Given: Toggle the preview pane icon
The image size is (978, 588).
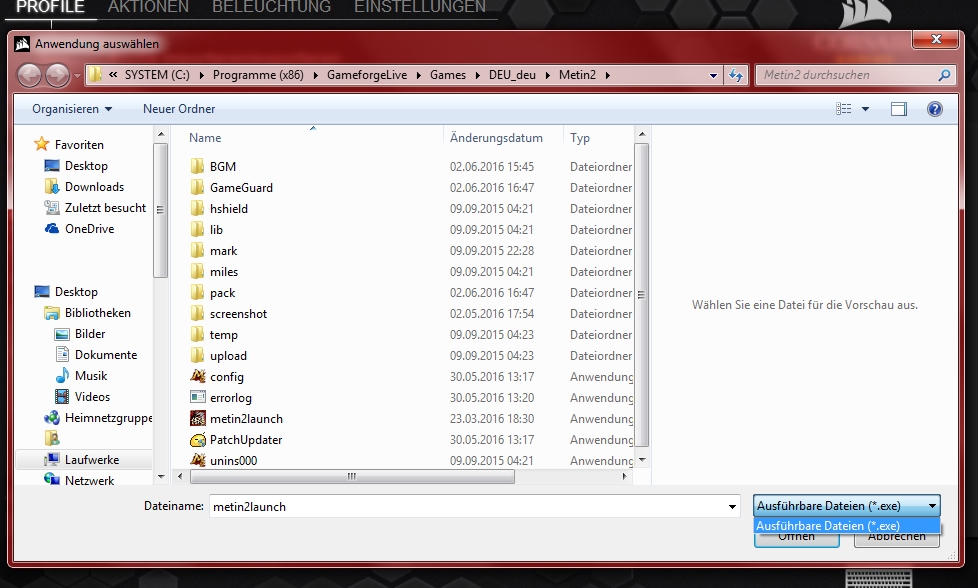Looking at the screenshot, I should pyautogui.click(x=899, y=109).
